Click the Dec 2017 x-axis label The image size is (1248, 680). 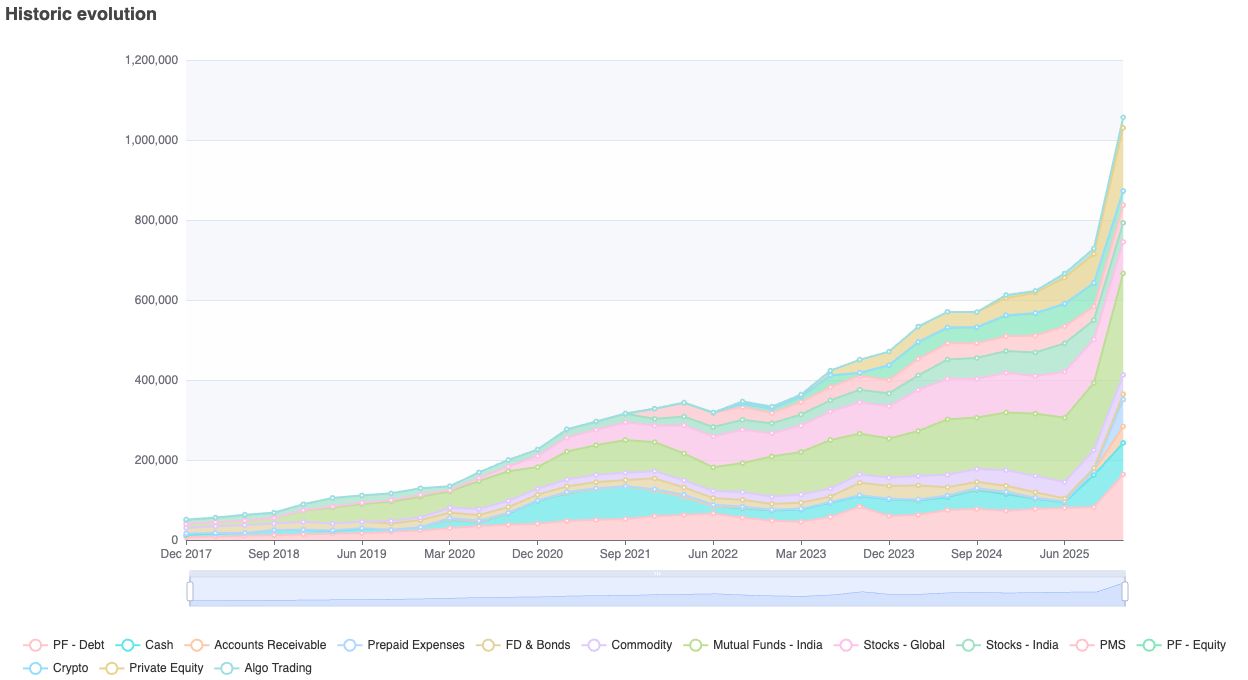click(185, 553)
